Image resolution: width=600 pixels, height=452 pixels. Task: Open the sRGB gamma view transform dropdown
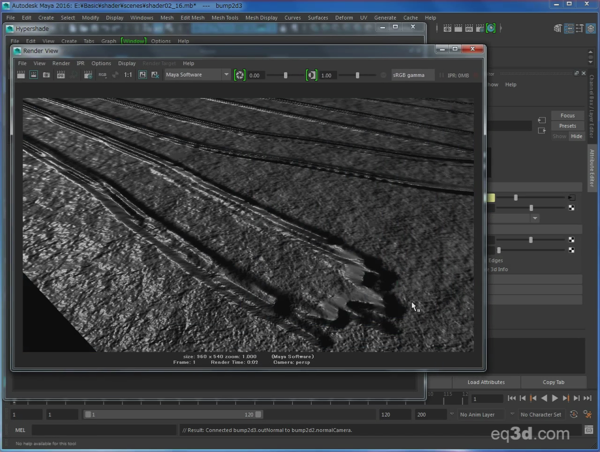pos(413,75)
